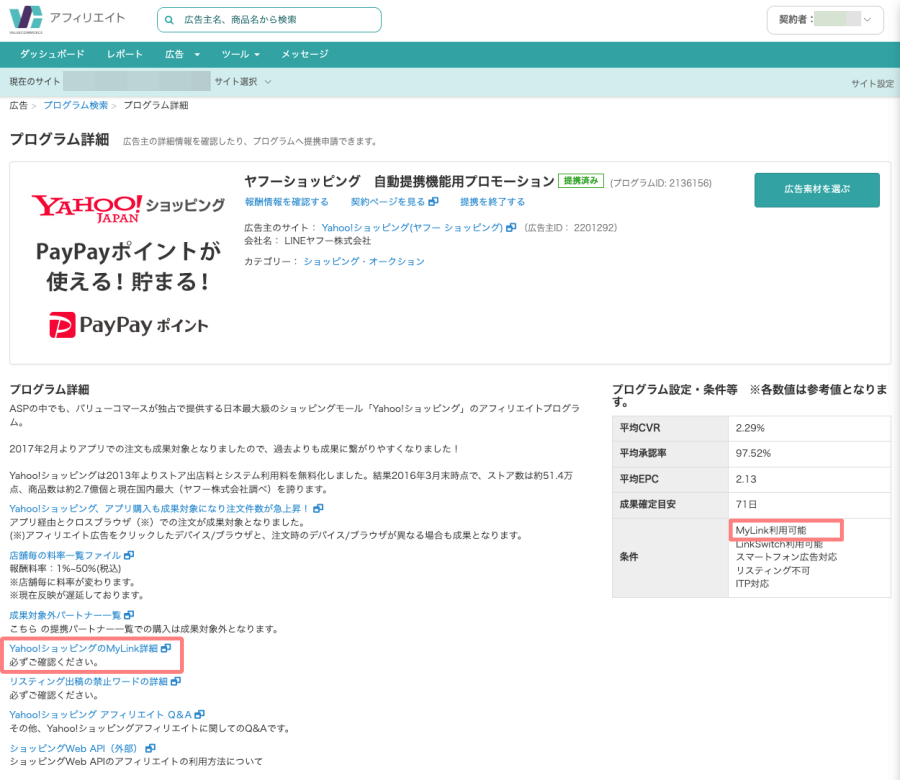Open 成果対象外パートナー一覧 link
Image resolution: width=900 pixels, height=780 pixels.
pyautogui.click(x=65, y=615)
